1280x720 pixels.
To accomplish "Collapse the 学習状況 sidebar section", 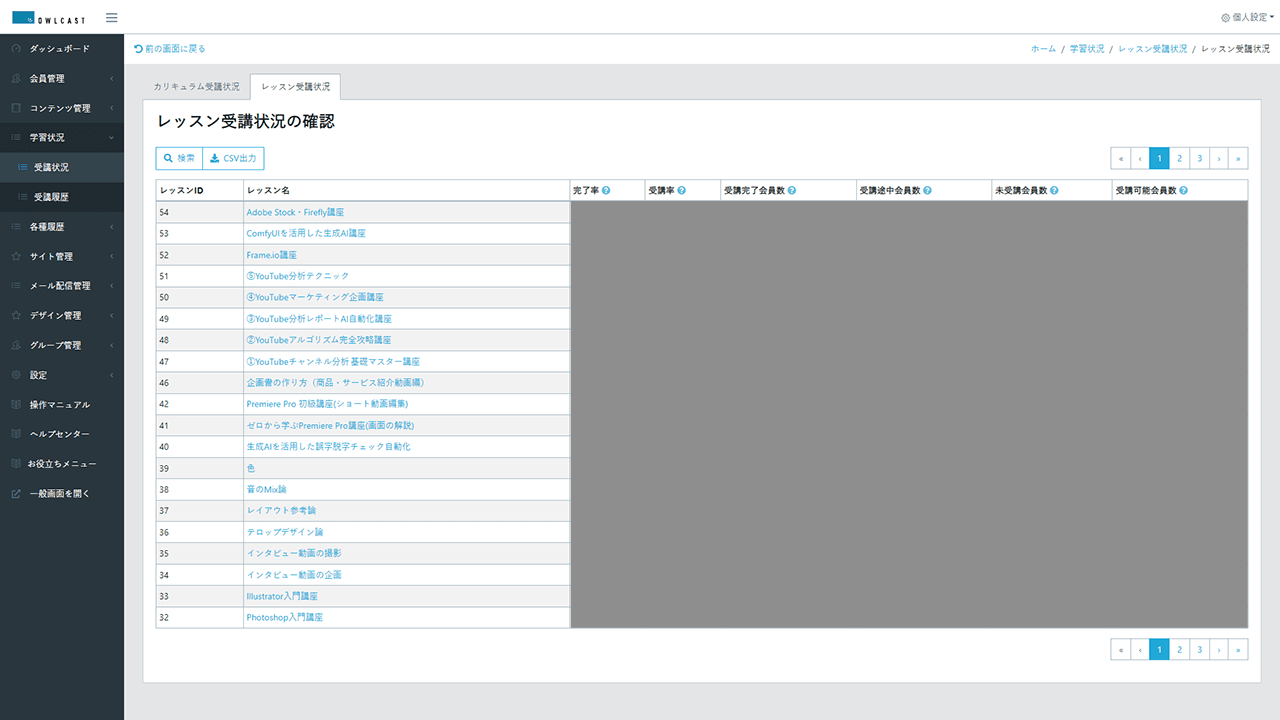I will click(x=62, y=138).
